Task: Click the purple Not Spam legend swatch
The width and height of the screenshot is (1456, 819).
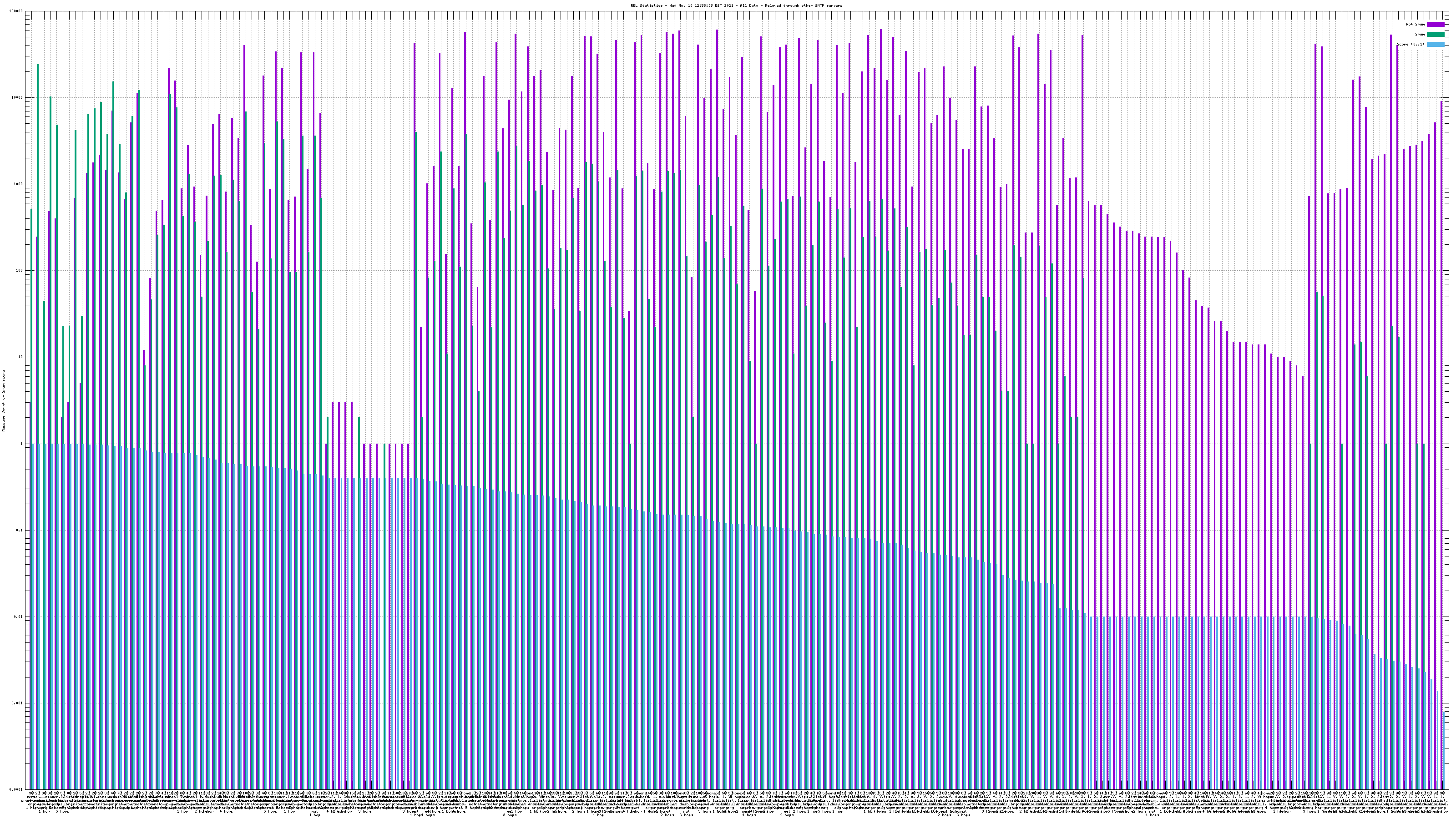Action: pos(1435,24)
